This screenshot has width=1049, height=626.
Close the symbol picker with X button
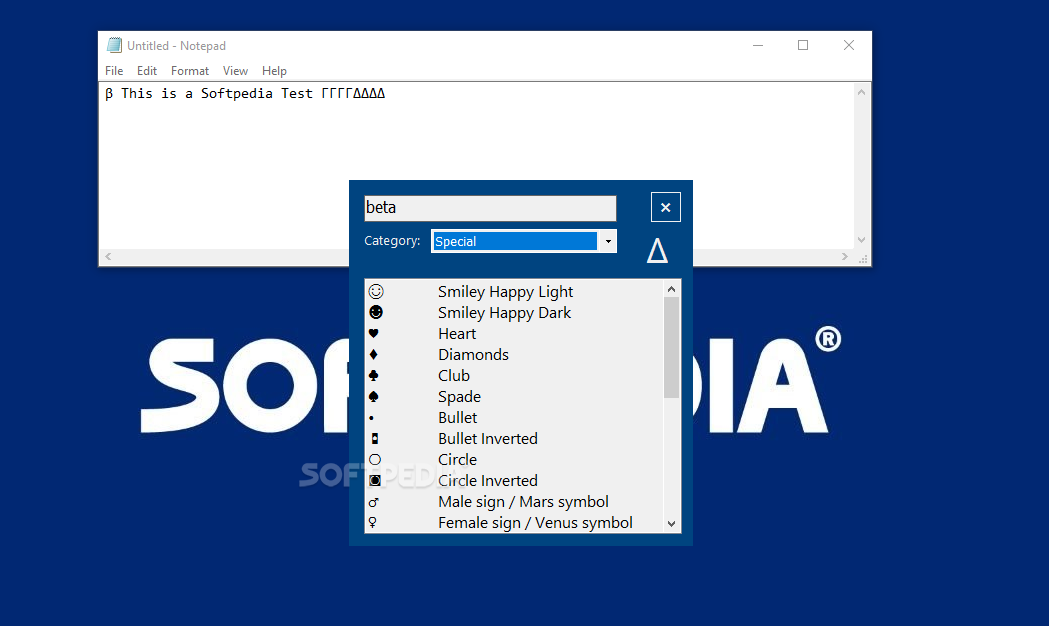click(666, 207)
